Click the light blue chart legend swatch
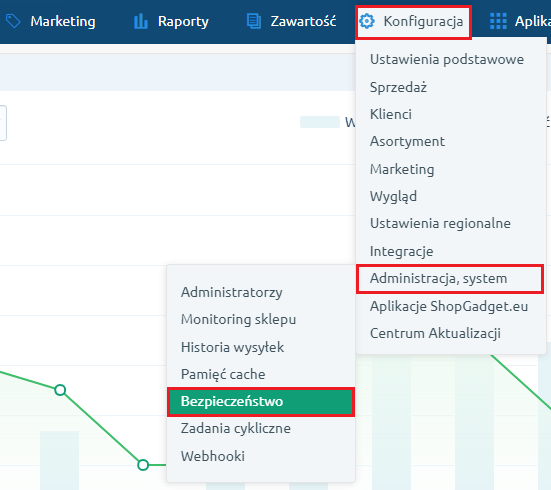This screenshot has width=551, height=490. (x=320, y=122)
